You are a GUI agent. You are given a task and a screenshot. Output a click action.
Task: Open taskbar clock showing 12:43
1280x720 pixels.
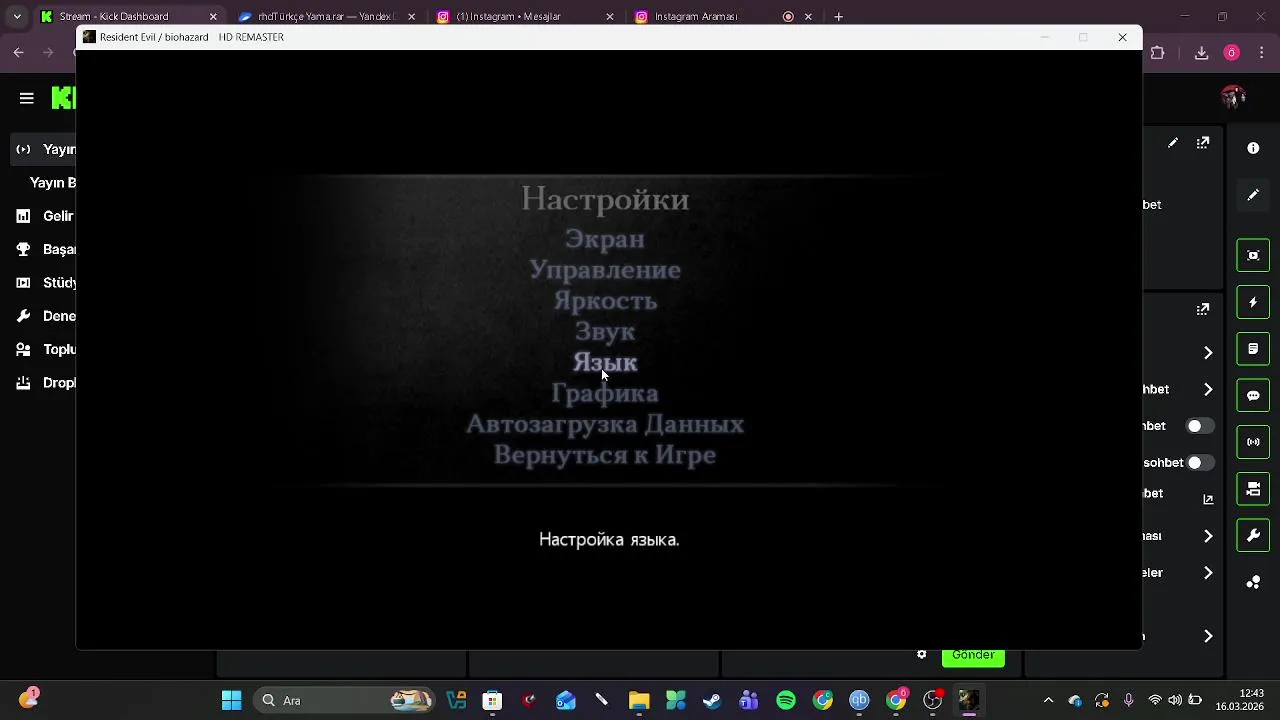pyautogui.click(x=1240, y=700)
